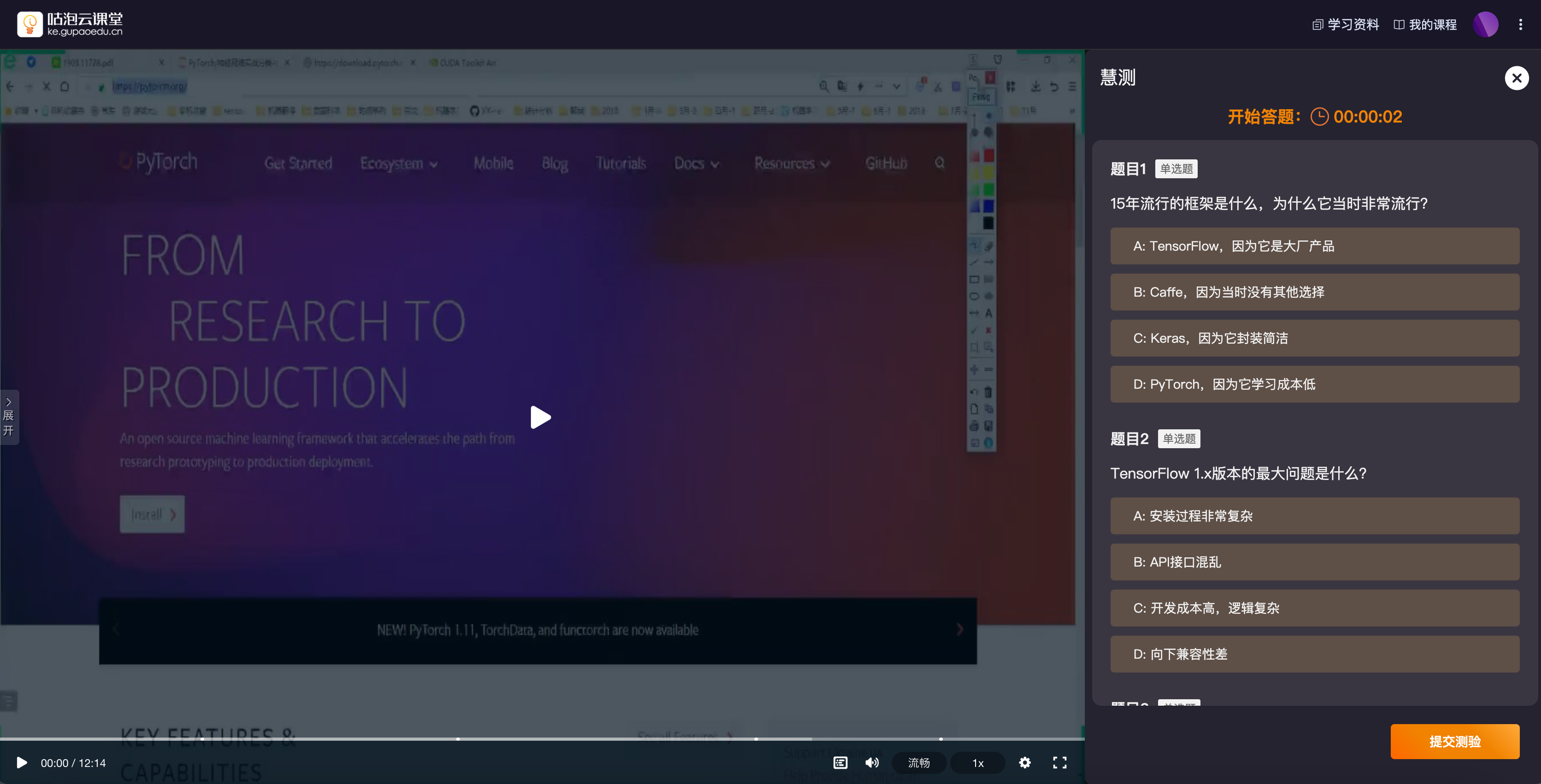Click the 题目2 单选题 tag
The width and height of the screenshot is (1541, 784).
point(1178,439)
